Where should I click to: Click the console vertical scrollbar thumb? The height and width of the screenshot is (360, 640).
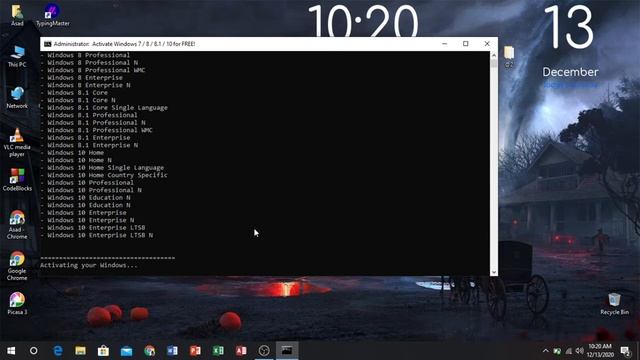(x=494, y=63)
